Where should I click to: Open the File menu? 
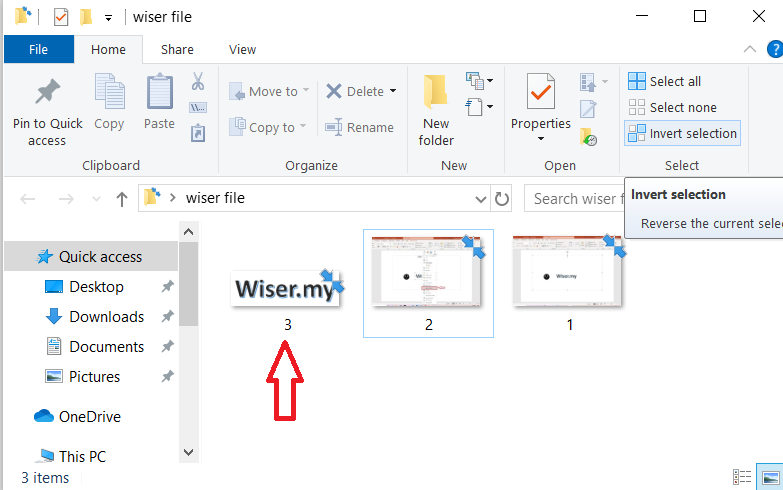pyautogui.click(x=38, y=49)
